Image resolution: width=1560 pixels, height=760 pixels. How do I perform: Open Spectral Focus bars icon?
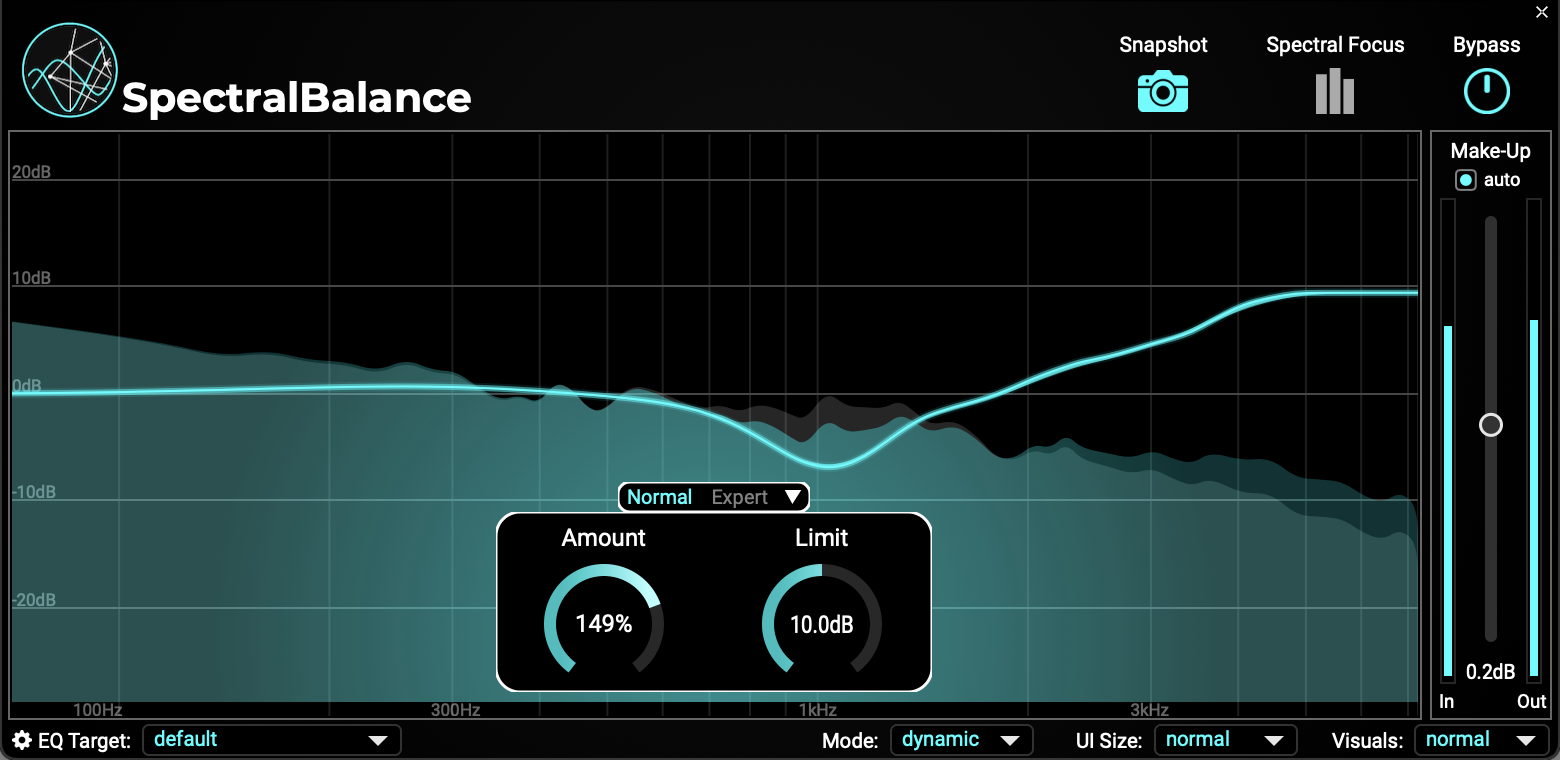[x=1335, y=91]
